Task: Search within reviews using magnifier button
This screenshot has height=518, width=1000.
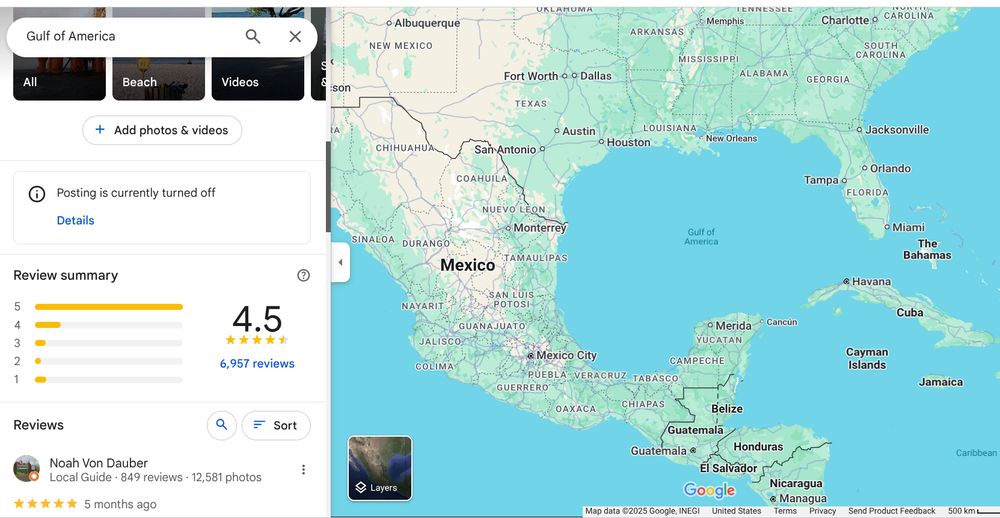Action: pos(221,425)
